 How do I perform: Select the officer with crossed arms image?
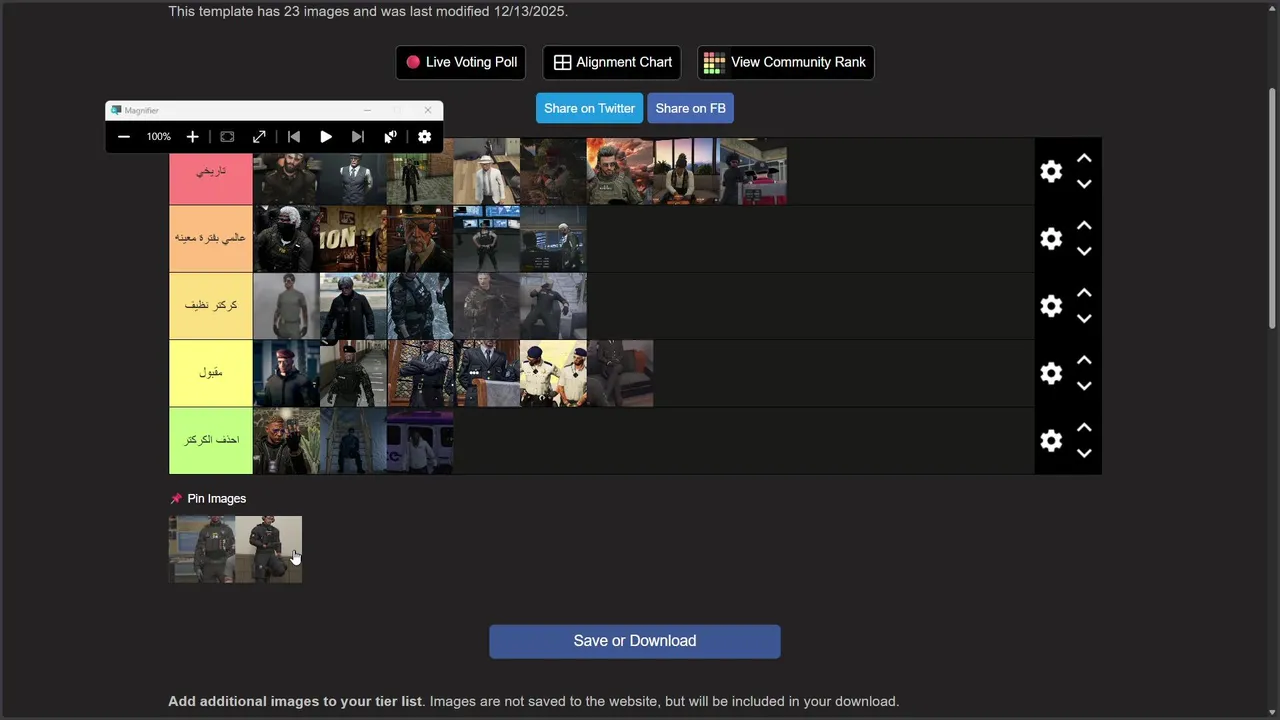(420, 373)
